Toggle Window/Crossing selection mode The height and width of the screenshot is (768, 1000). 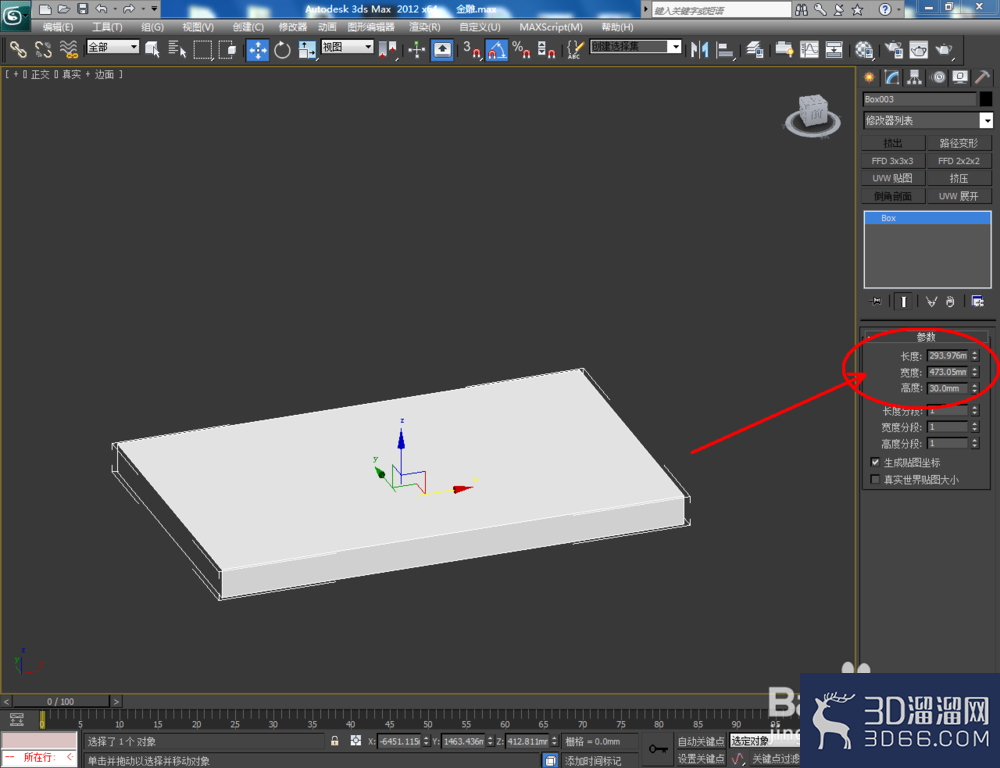point(227,49)
